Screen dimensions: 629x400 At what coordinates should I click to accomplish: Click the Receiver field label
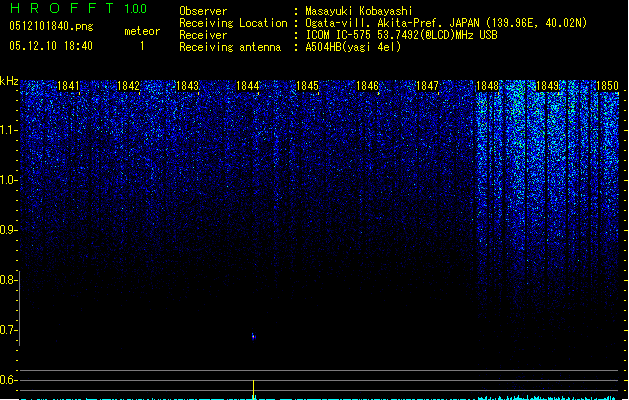click(203, 35)
